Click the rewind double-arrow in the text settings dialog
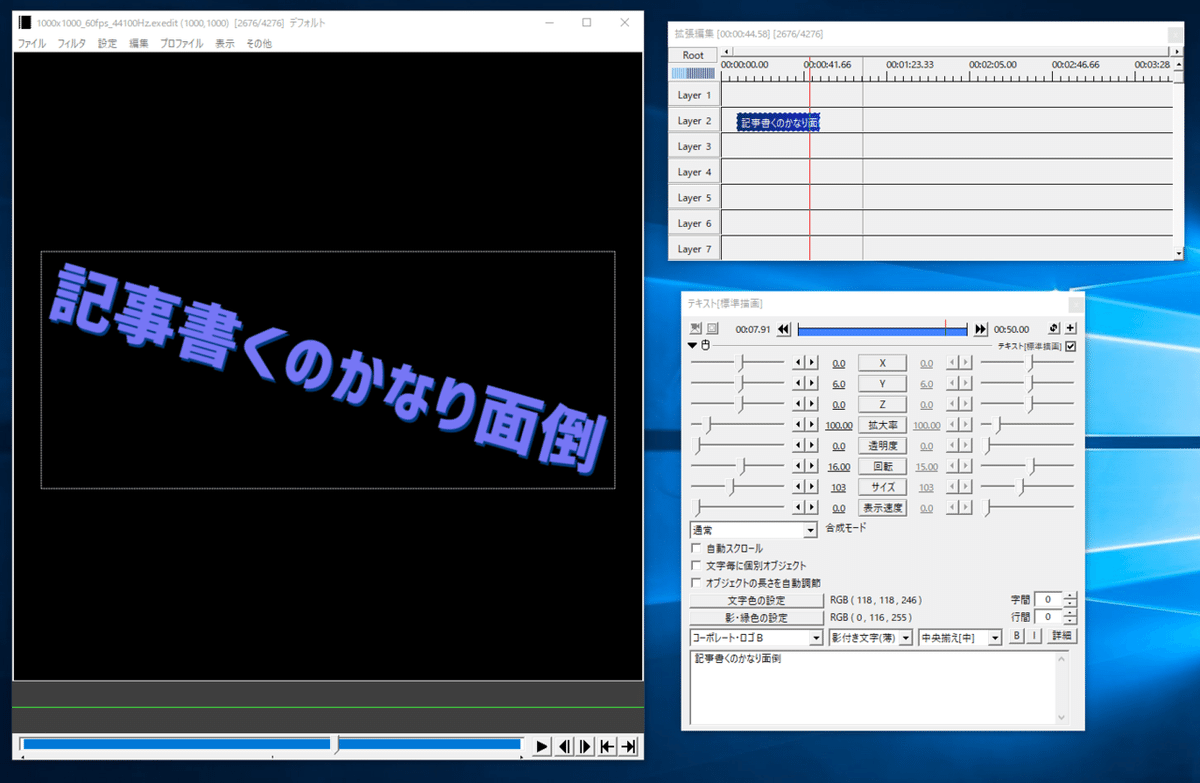 785,328
